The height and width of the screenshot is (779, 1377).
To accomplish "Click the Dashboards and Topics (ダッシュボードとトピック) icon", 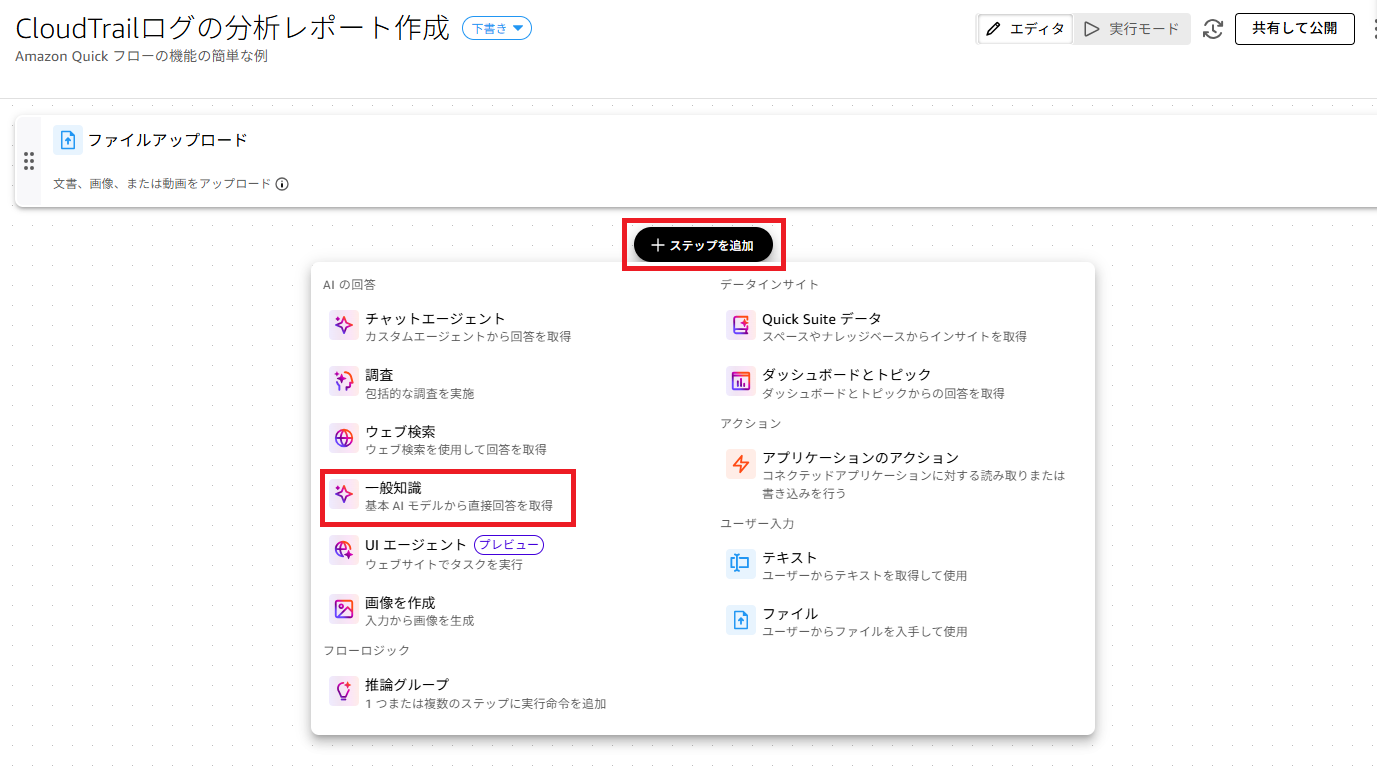I will (741, 381).
